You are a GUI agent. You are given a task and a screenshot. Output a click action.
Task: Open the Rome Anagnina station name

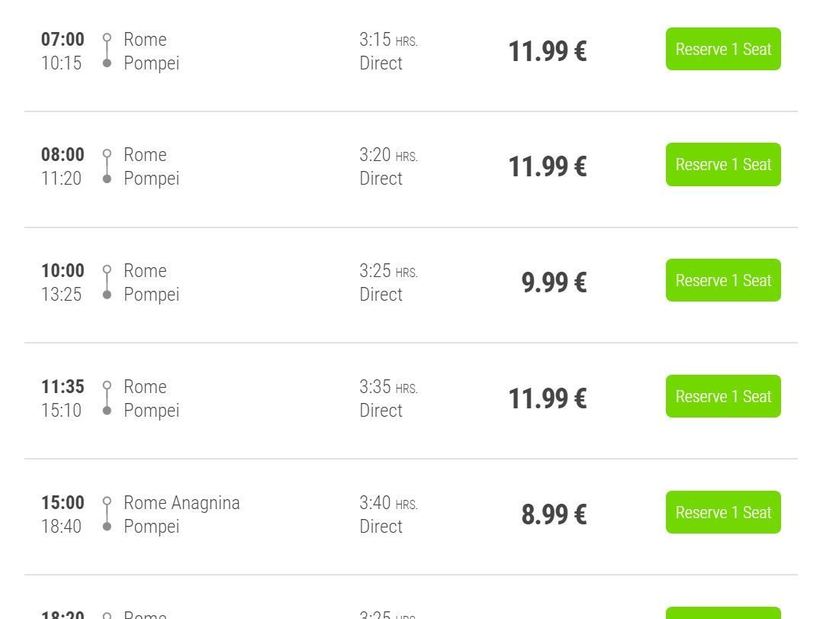pyautogui.click(x=181, y=503)
